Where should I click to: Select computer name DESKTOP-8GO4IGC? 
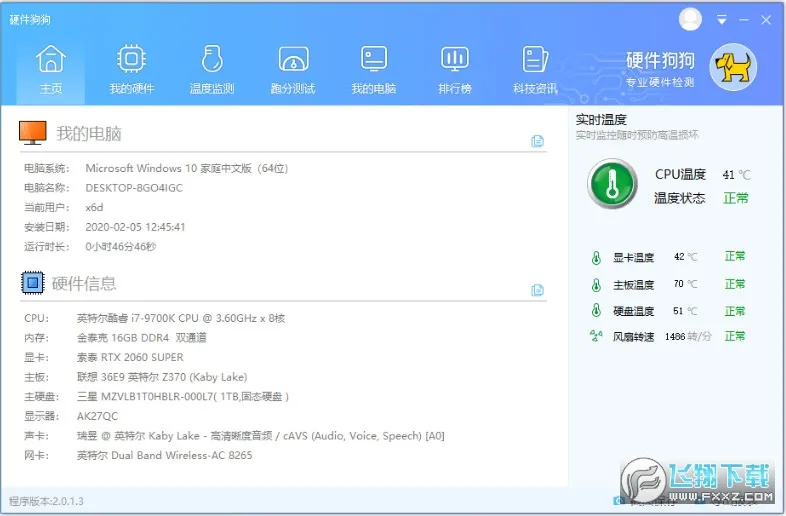point(134,188)
